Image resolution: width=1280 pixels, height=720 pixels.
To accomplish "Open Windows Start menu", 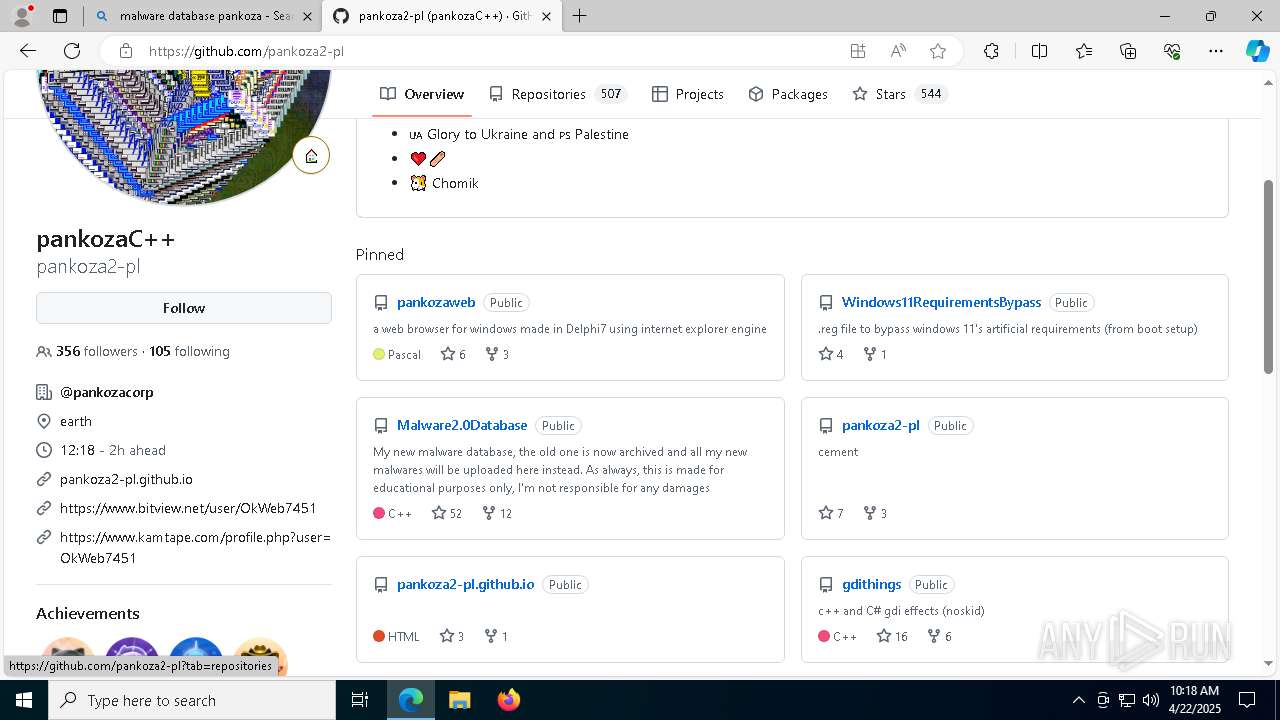I will click(x=24, y=700).
